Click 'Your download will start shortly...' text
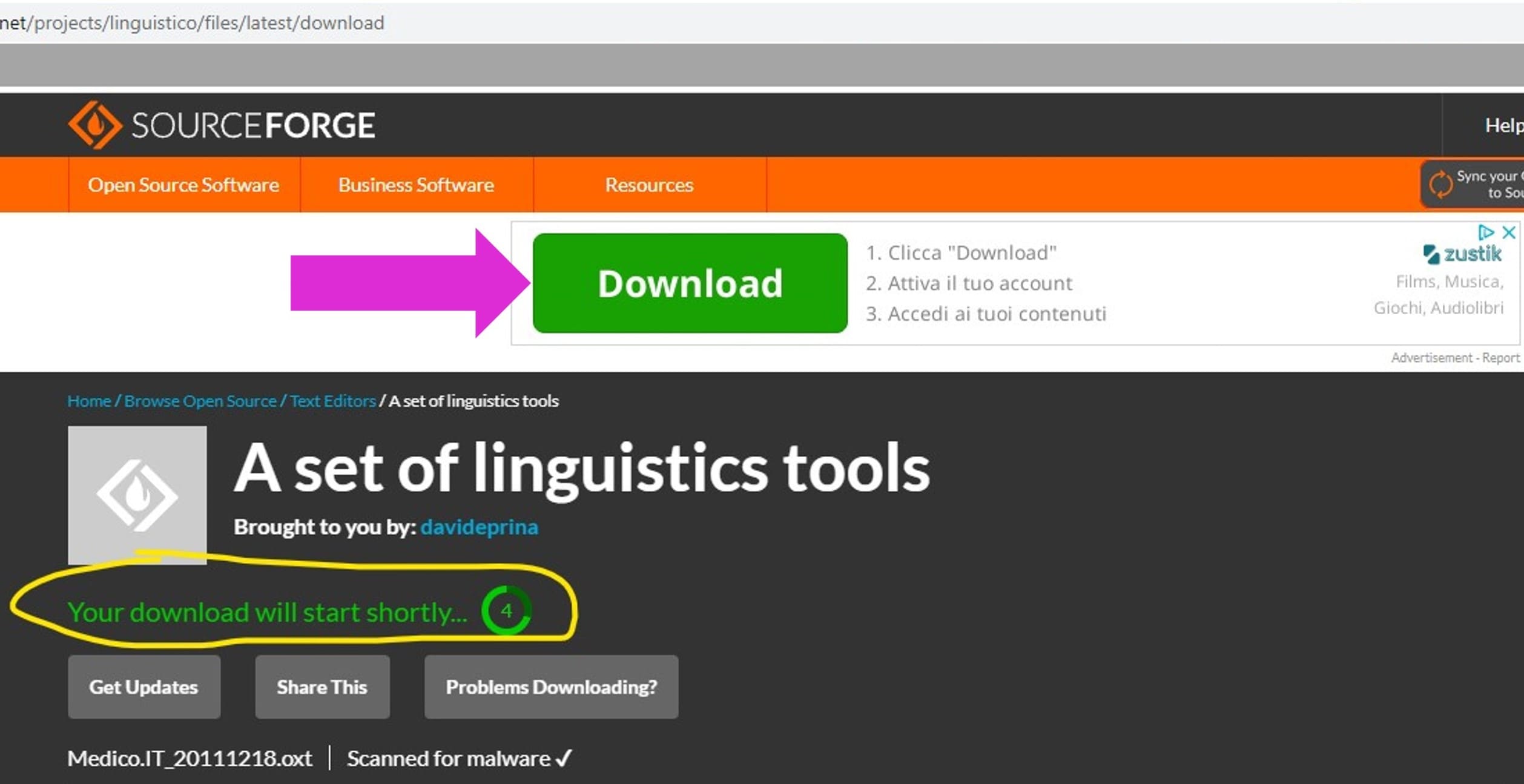Viewport: 1524px width, 784px height. [x=268, y=613]
